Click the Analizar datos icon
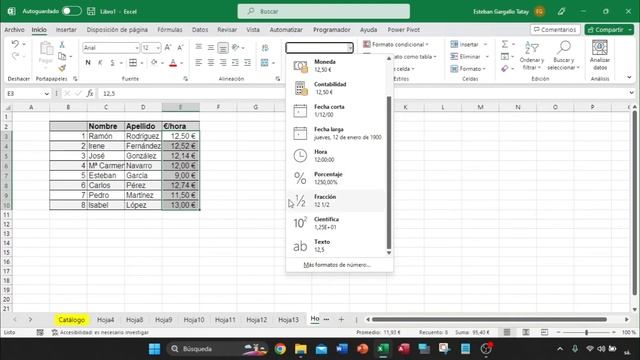 pyautogui.click(x=600, y=56)
